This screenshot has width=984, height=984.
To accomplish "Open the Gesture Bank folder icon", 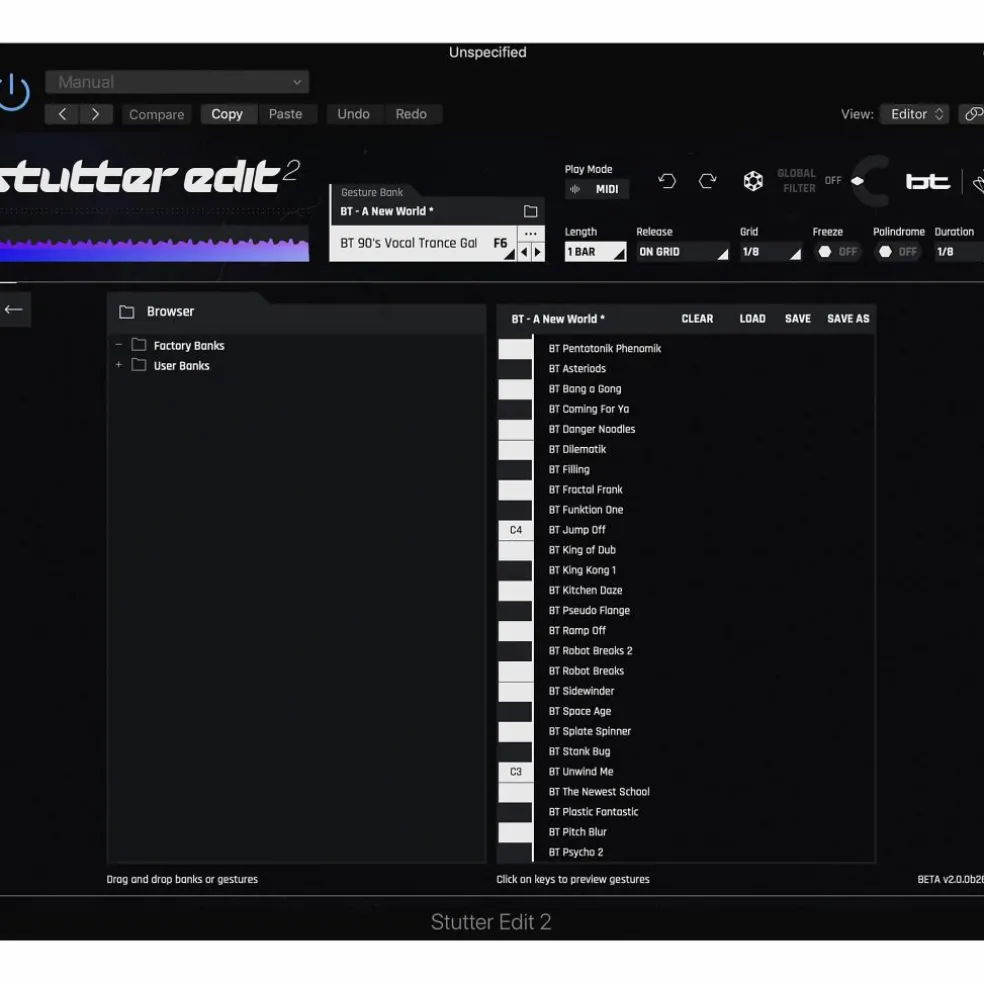I will click(531, 211).
